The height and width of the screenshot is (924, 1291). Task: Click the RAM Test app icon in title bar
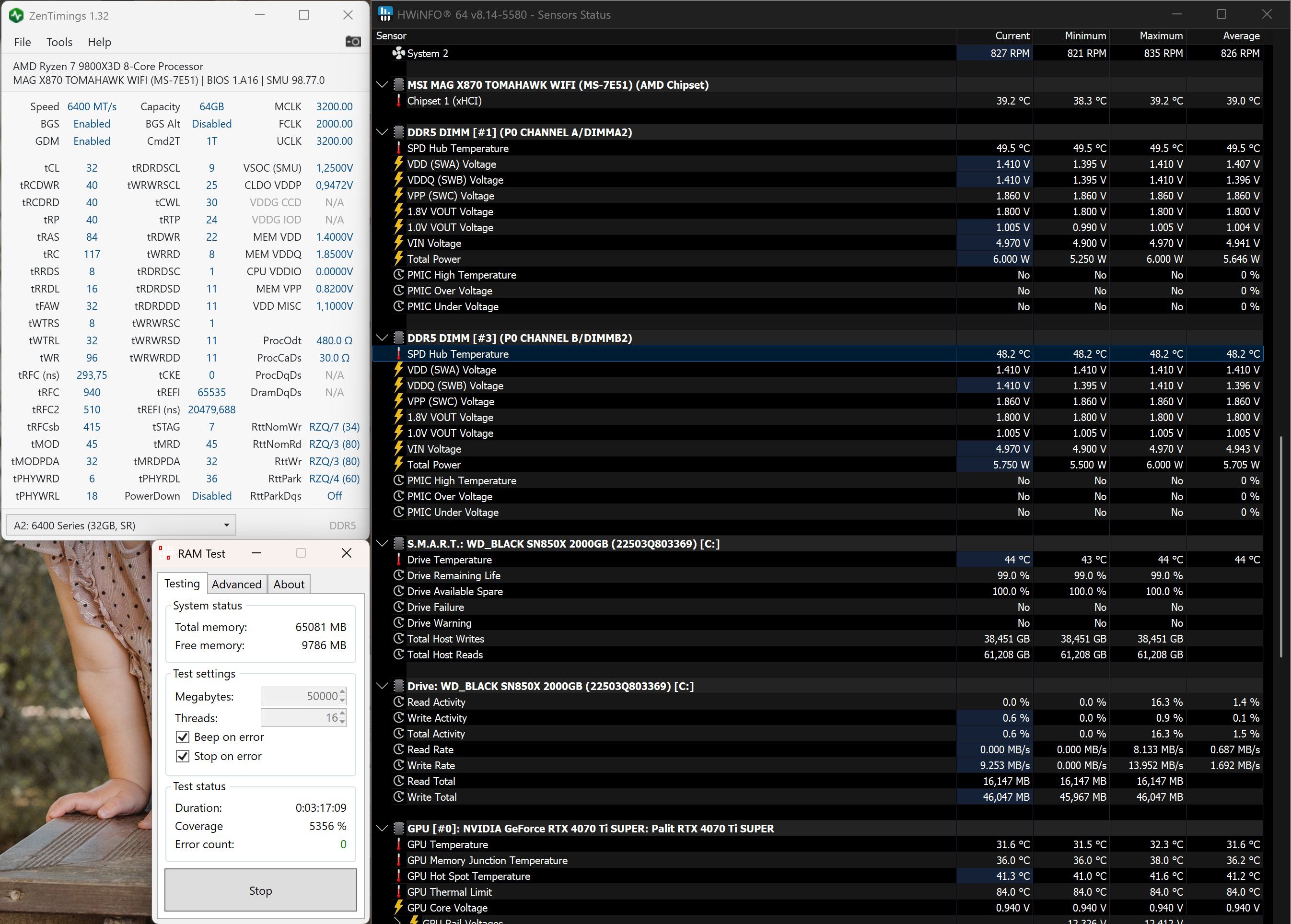tap(165, 553)
